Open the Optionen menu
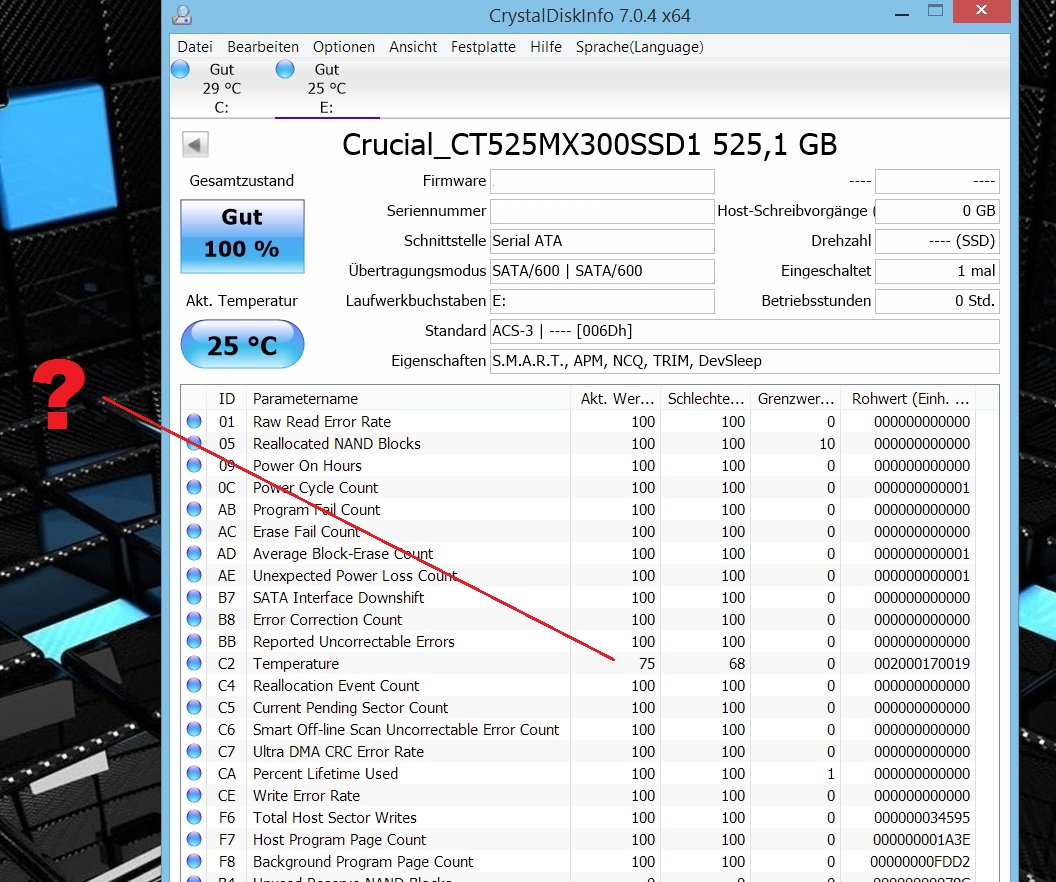This screenshot has height=882, width=1056. click(343, 46)
